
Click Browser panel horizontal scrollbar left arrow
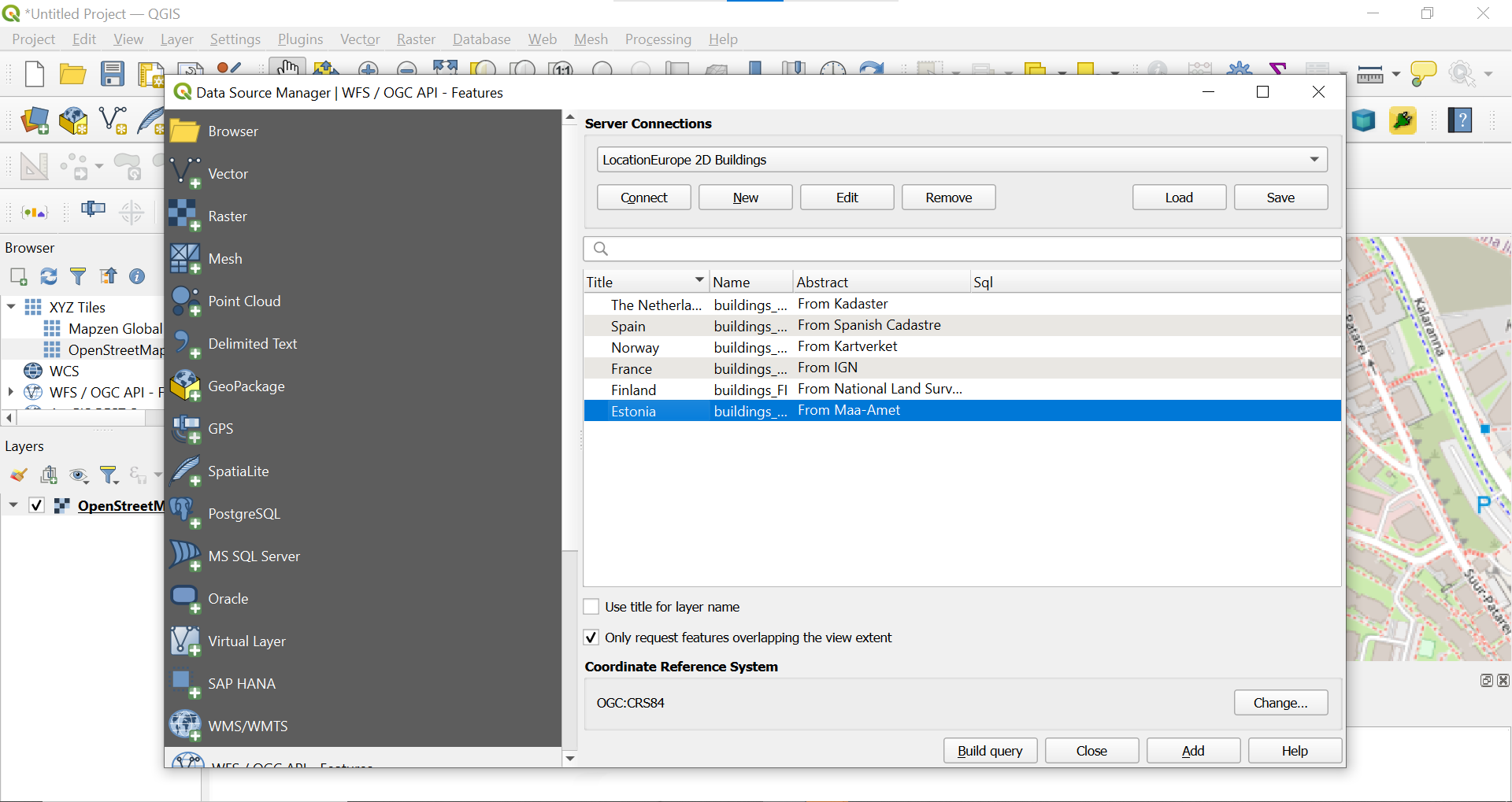point(9,418)
